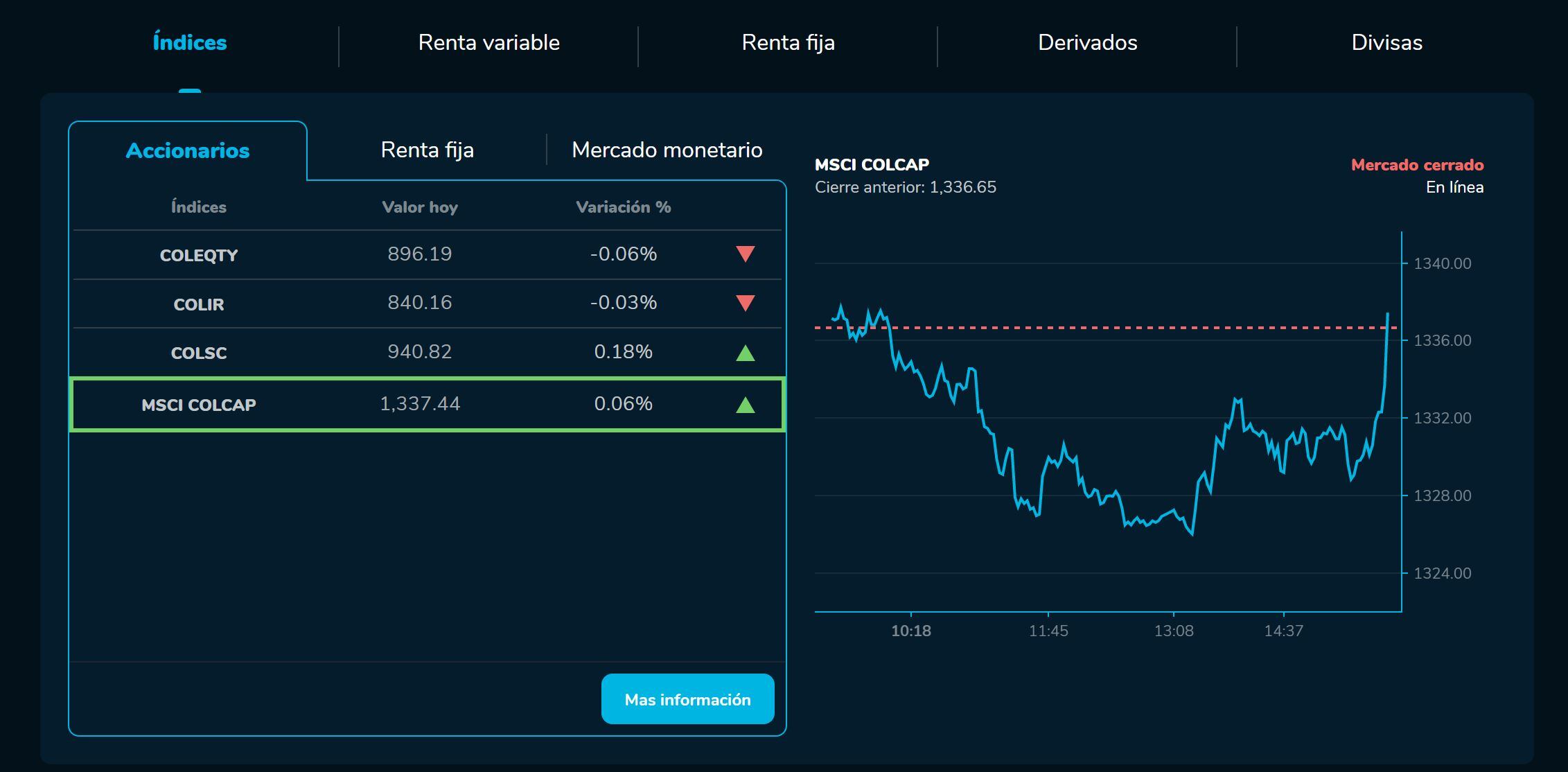
Task: Sort by the 'Valor hoy' column header
Action: click(419, 206)
